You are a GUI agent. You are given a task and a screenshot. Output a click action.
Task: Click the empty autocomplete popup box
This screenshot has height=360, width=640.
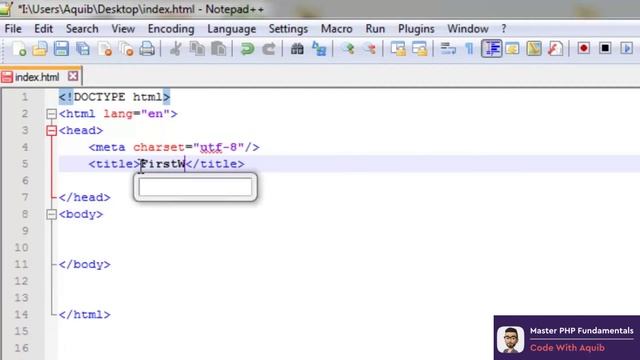pyautogui.click(x=195, y=187)
